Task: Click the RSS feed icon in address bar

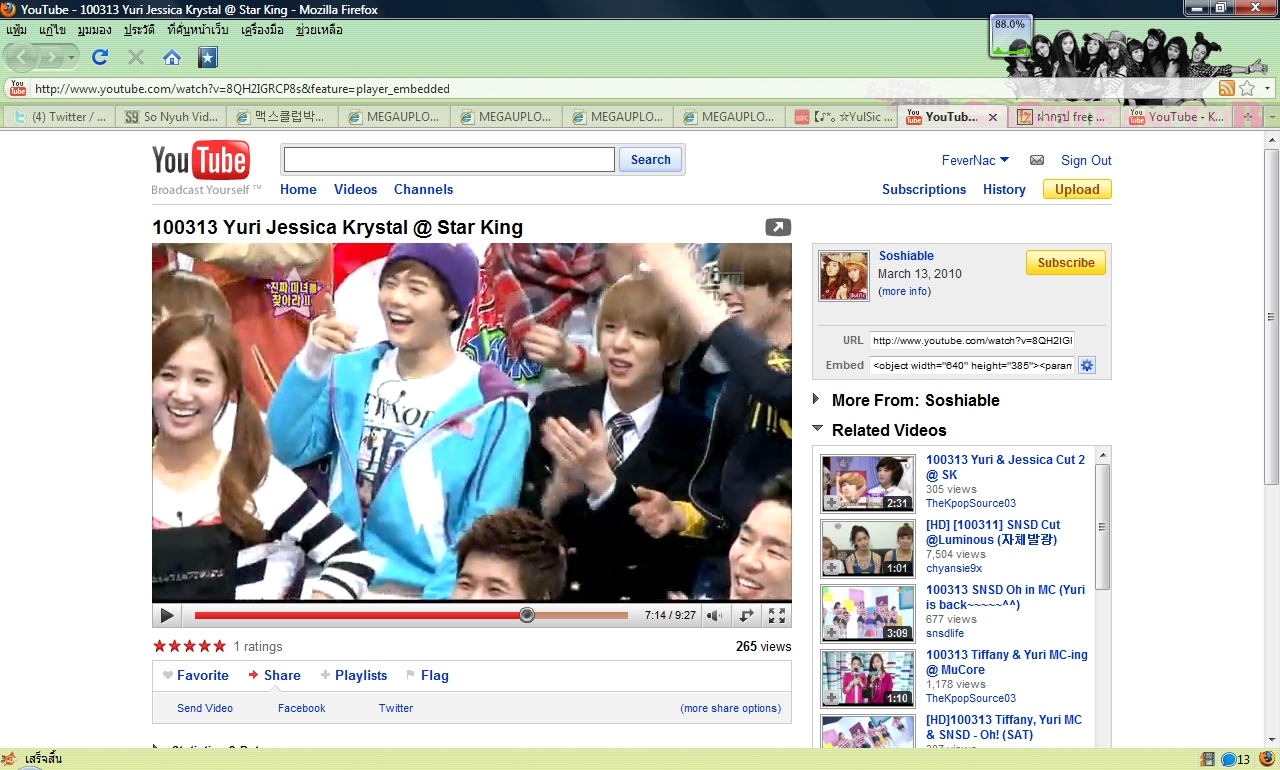Action: [1227, 88]
